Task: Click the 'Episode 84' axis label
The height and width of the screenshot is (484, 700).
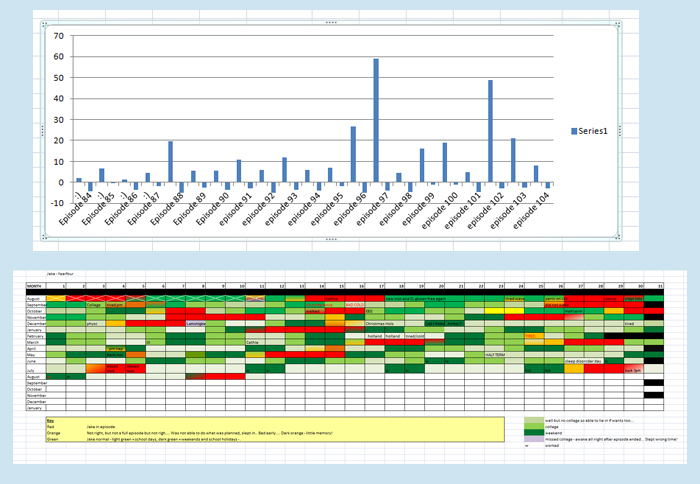Action: coord(75,209)
